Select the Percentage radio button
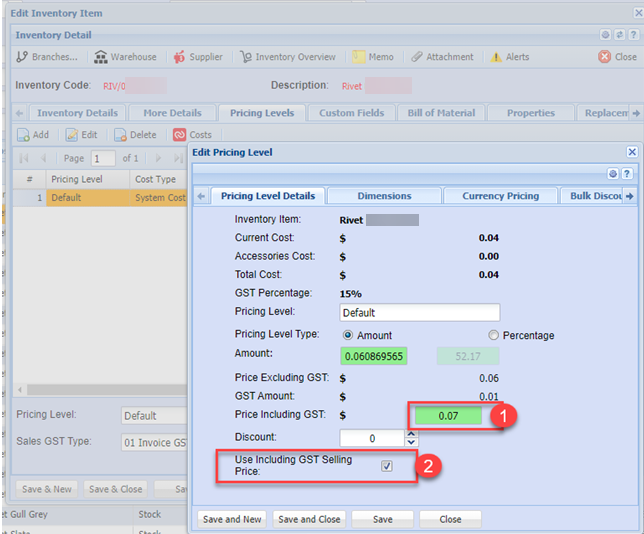 point(493,335)
